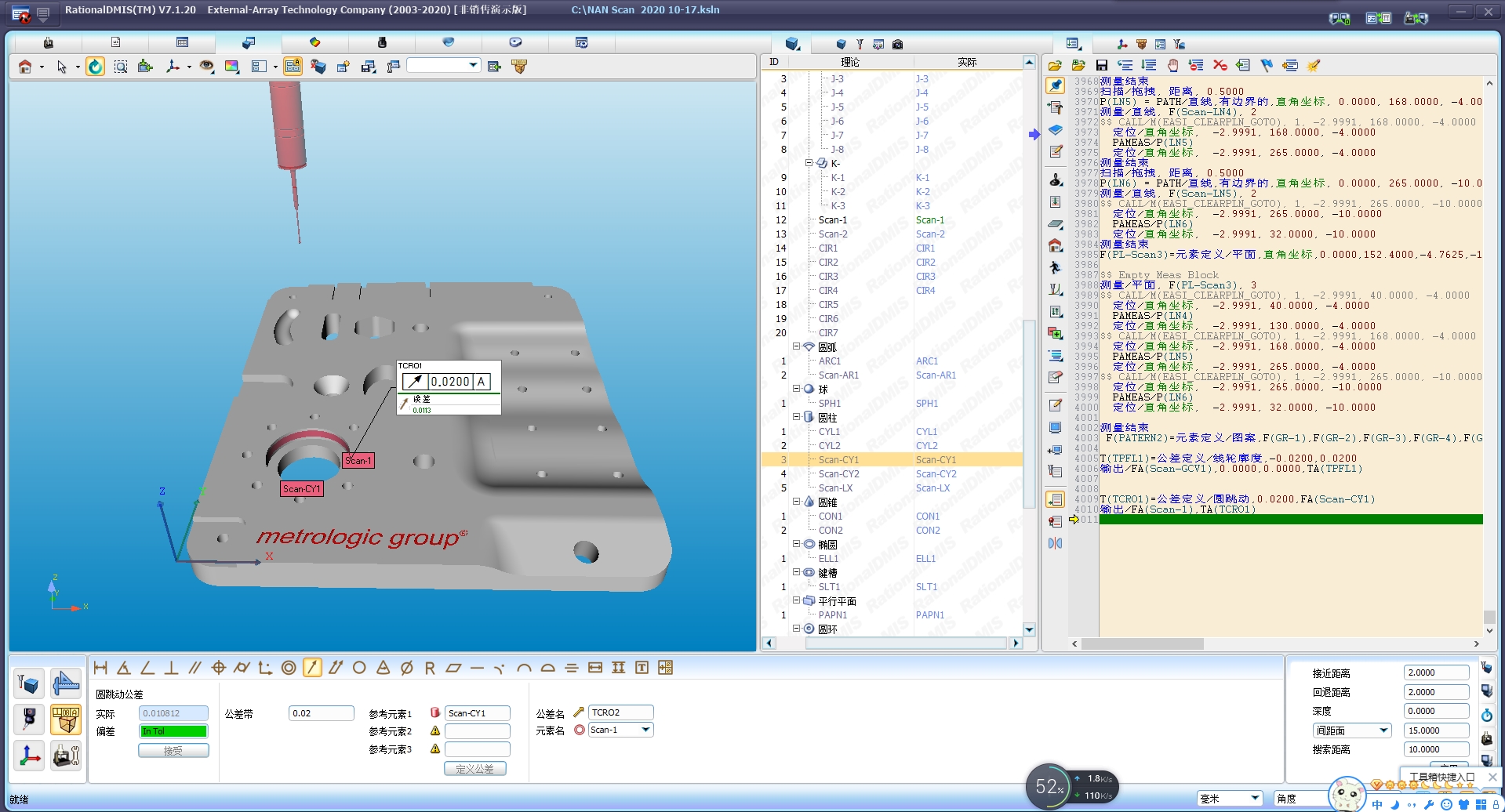Collapse the 圆锥 tree node
The height and width of the screenshot is (812, 1505).
point(796,501)
